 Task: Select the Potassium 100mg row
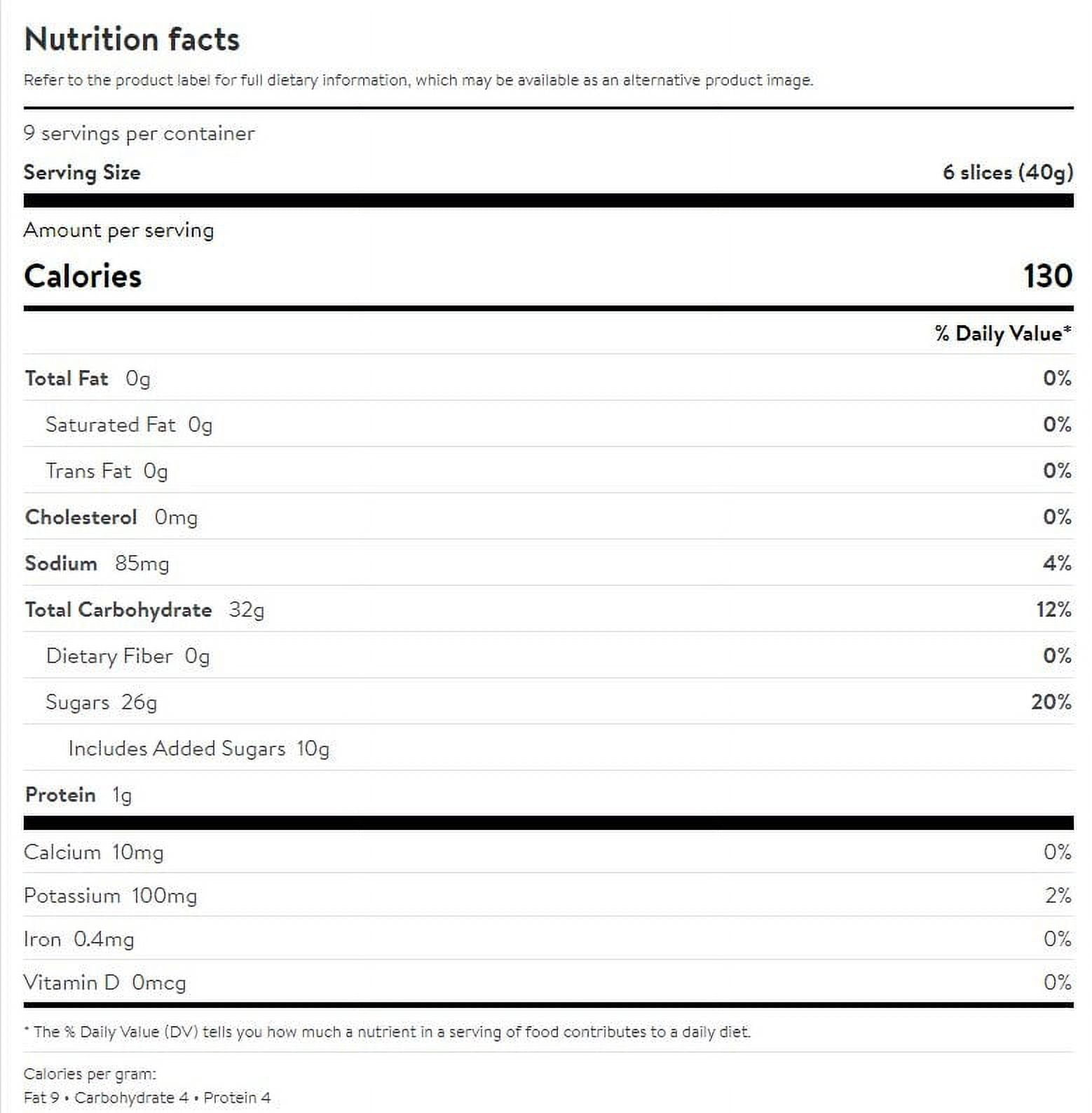548,895
